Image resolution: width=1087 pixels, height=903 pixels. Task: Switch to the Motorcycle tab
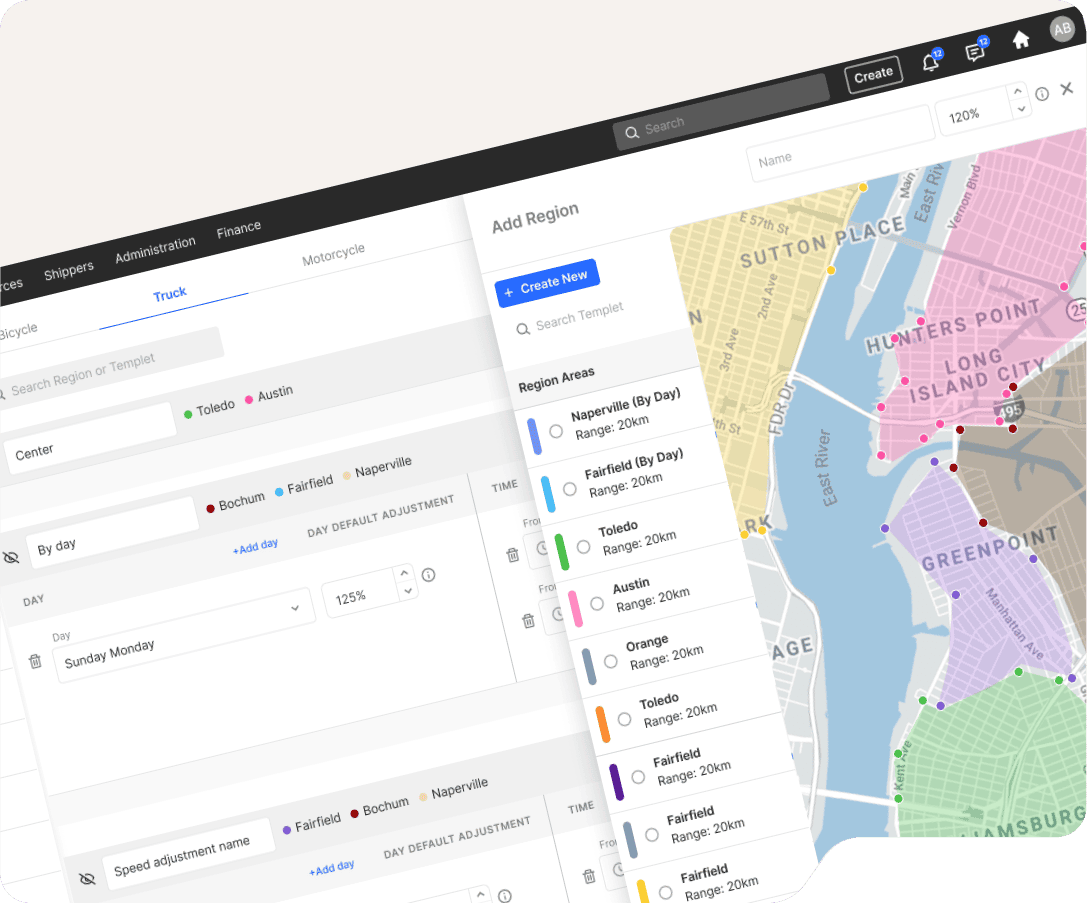(x=333, y=254)
